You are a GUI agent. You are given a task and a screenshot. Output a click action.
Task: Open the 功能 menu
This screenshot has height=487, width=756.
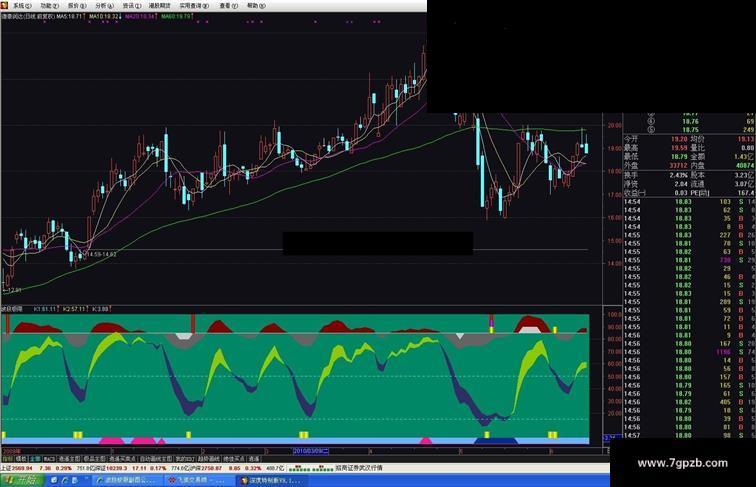pos(49,6)
